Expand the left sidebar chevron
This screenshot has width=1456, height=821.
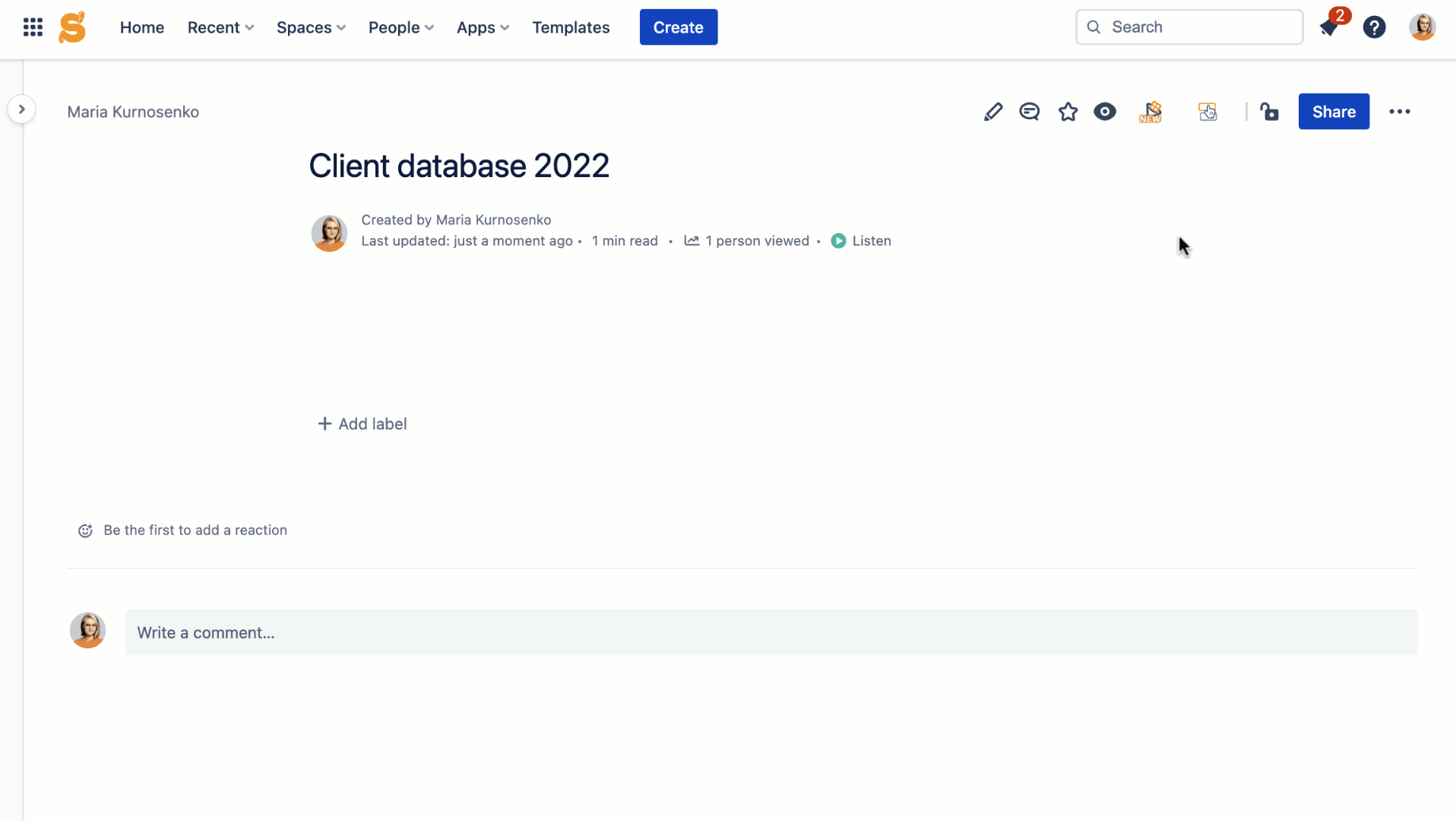point(22,109)
